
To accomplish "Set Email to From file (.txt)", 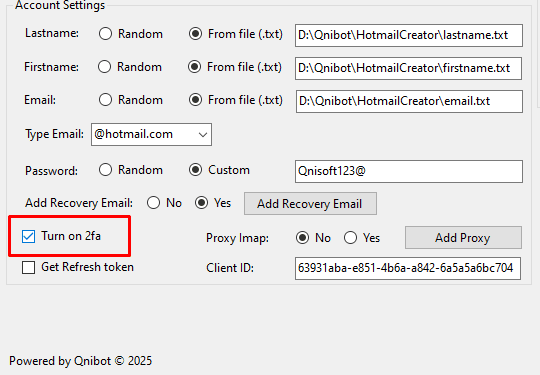I will point(236,100).
